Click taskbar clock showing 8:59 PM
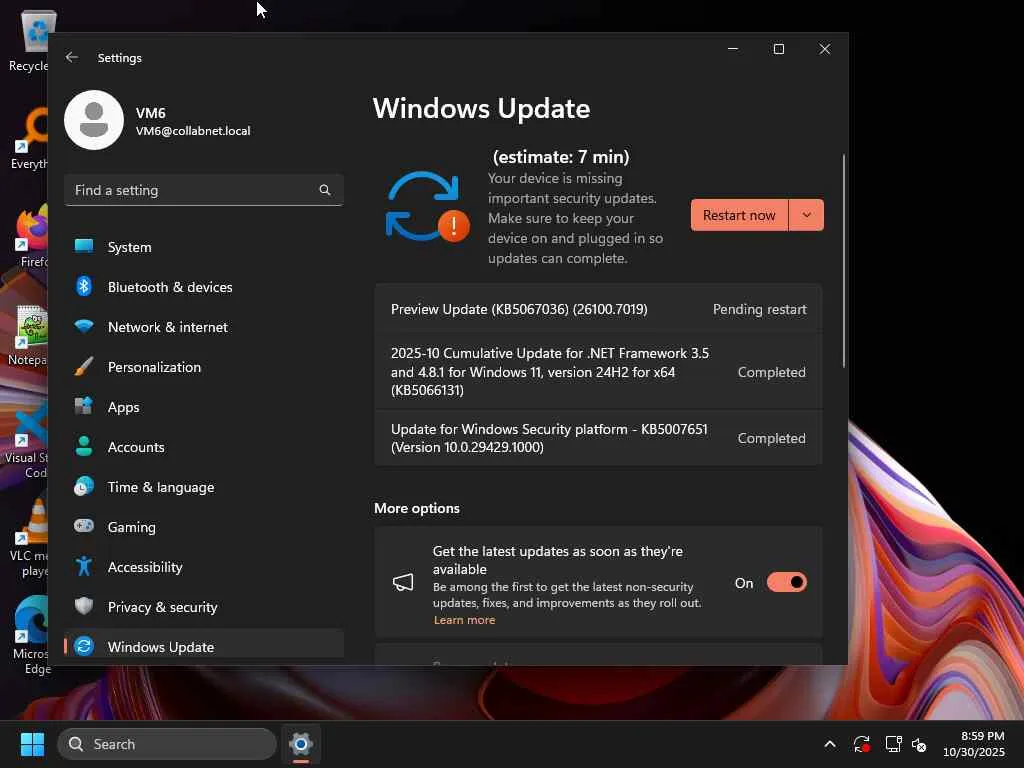 pos(974,744)
